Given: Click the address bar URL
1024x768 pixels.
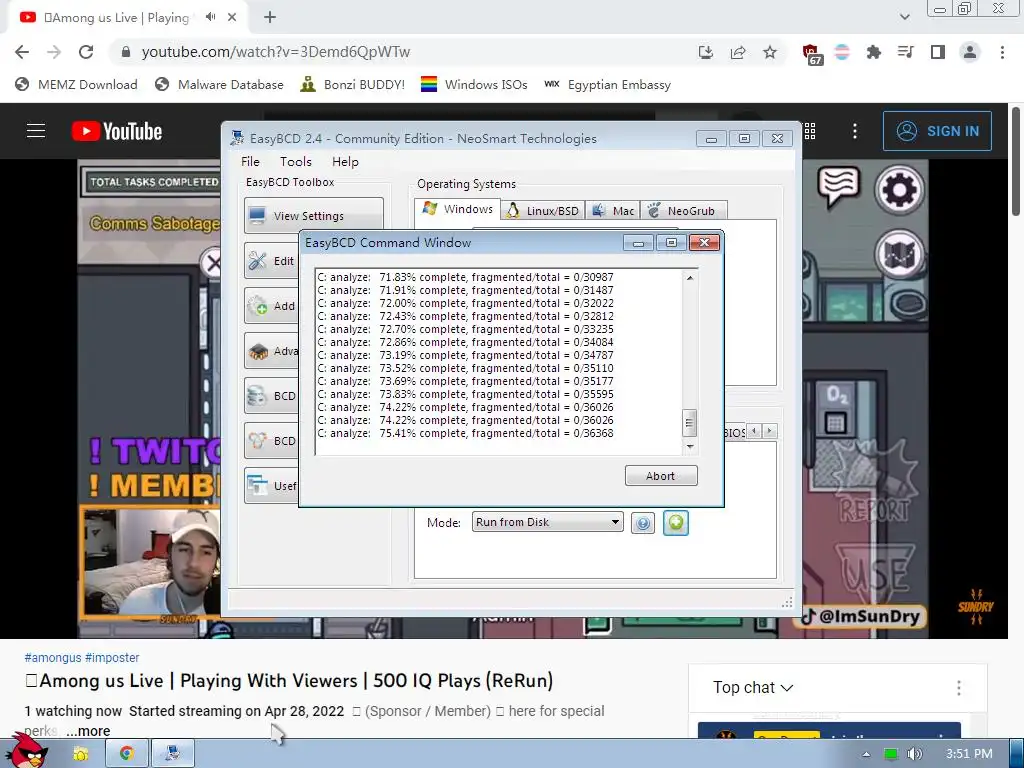Looking at the screenshot, I should 276,52.
